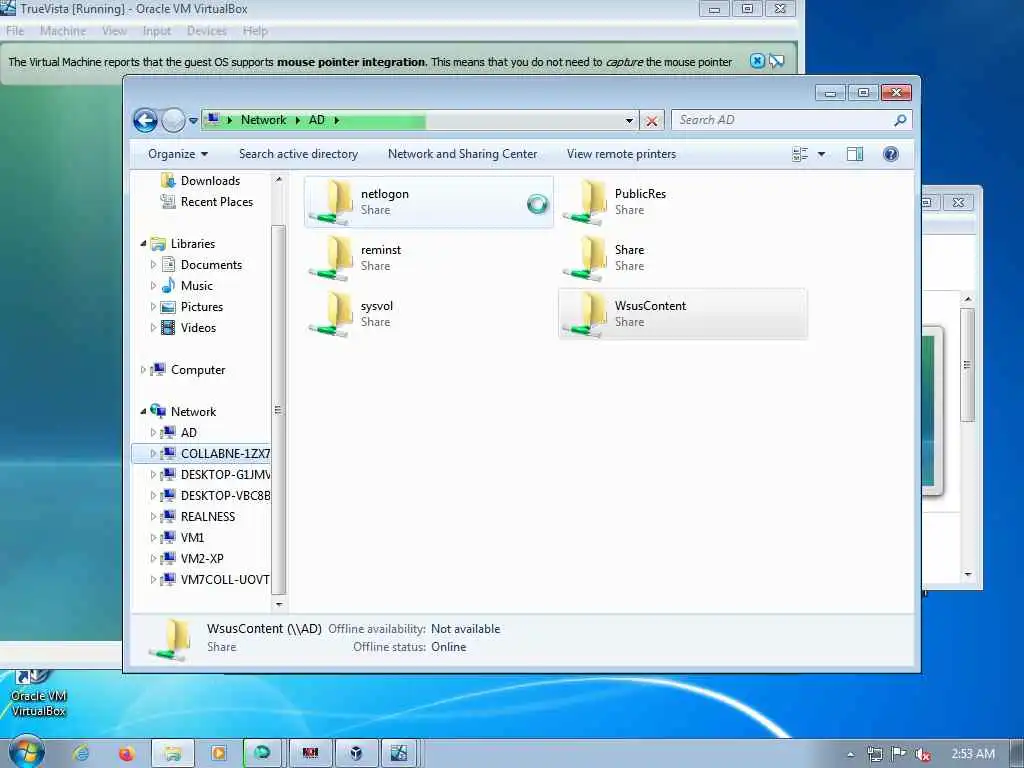
Task: Open the views options dropdown arrow
Action: (x=822, y=154)
